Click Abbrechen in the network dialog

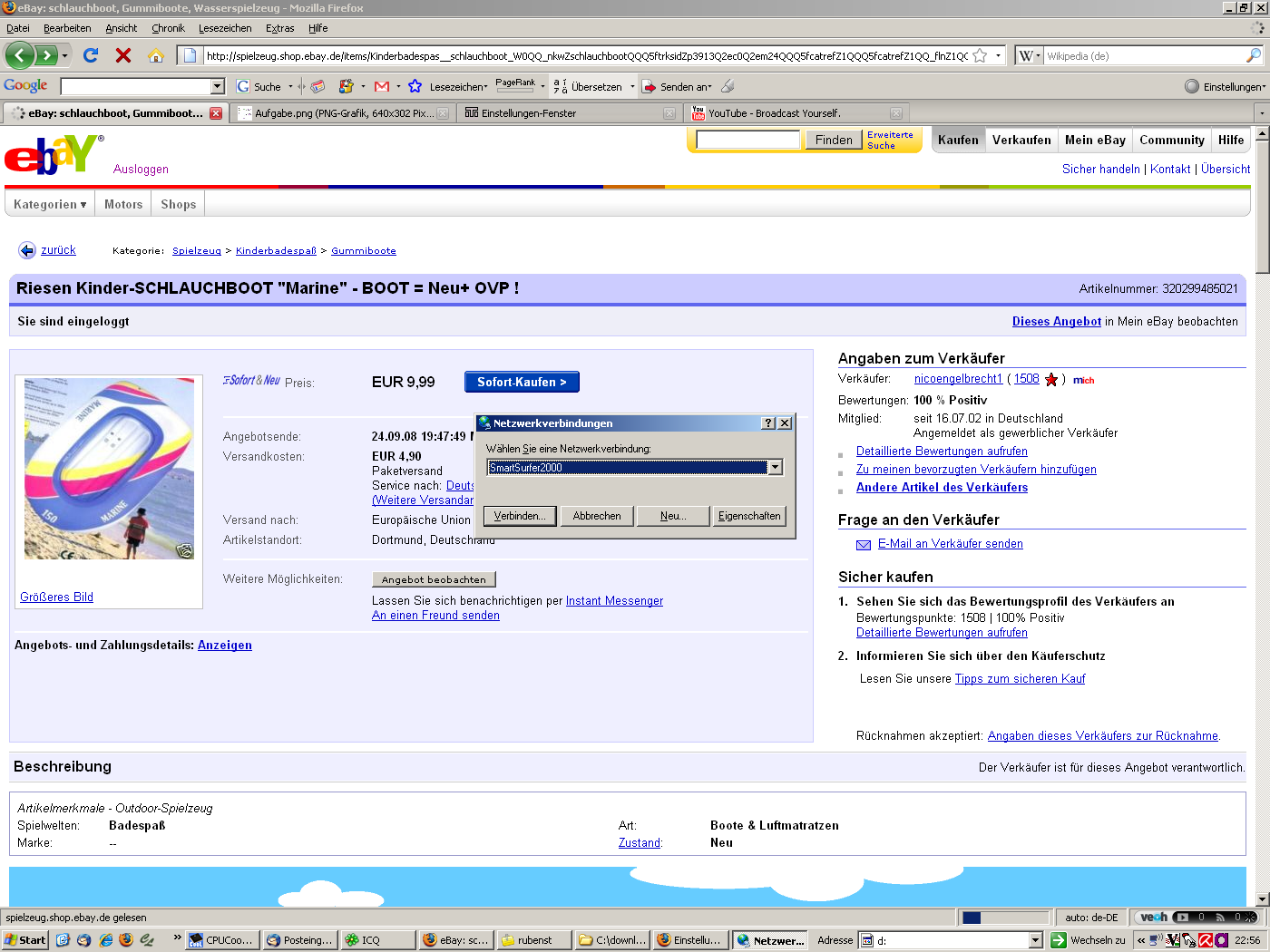[597, 516]
